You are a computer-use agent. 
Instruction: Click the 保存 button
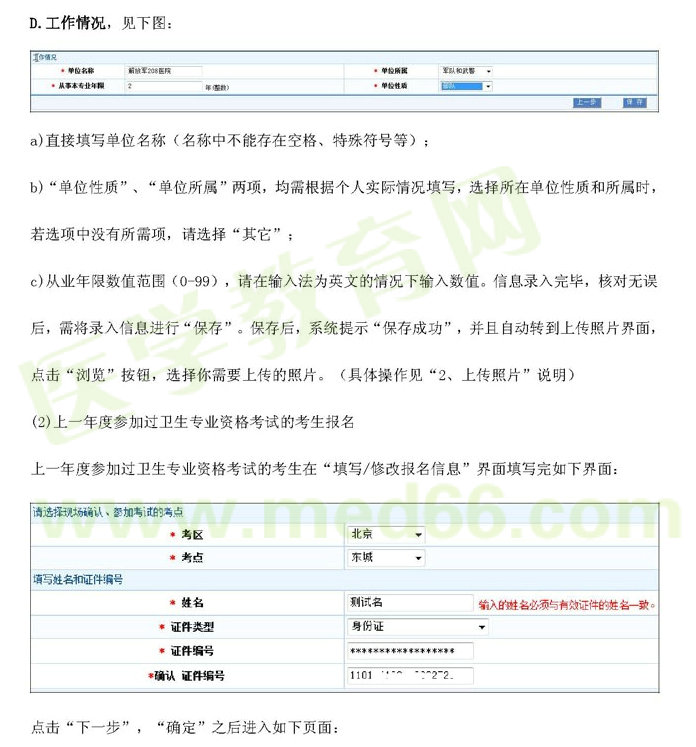[634, 102]
